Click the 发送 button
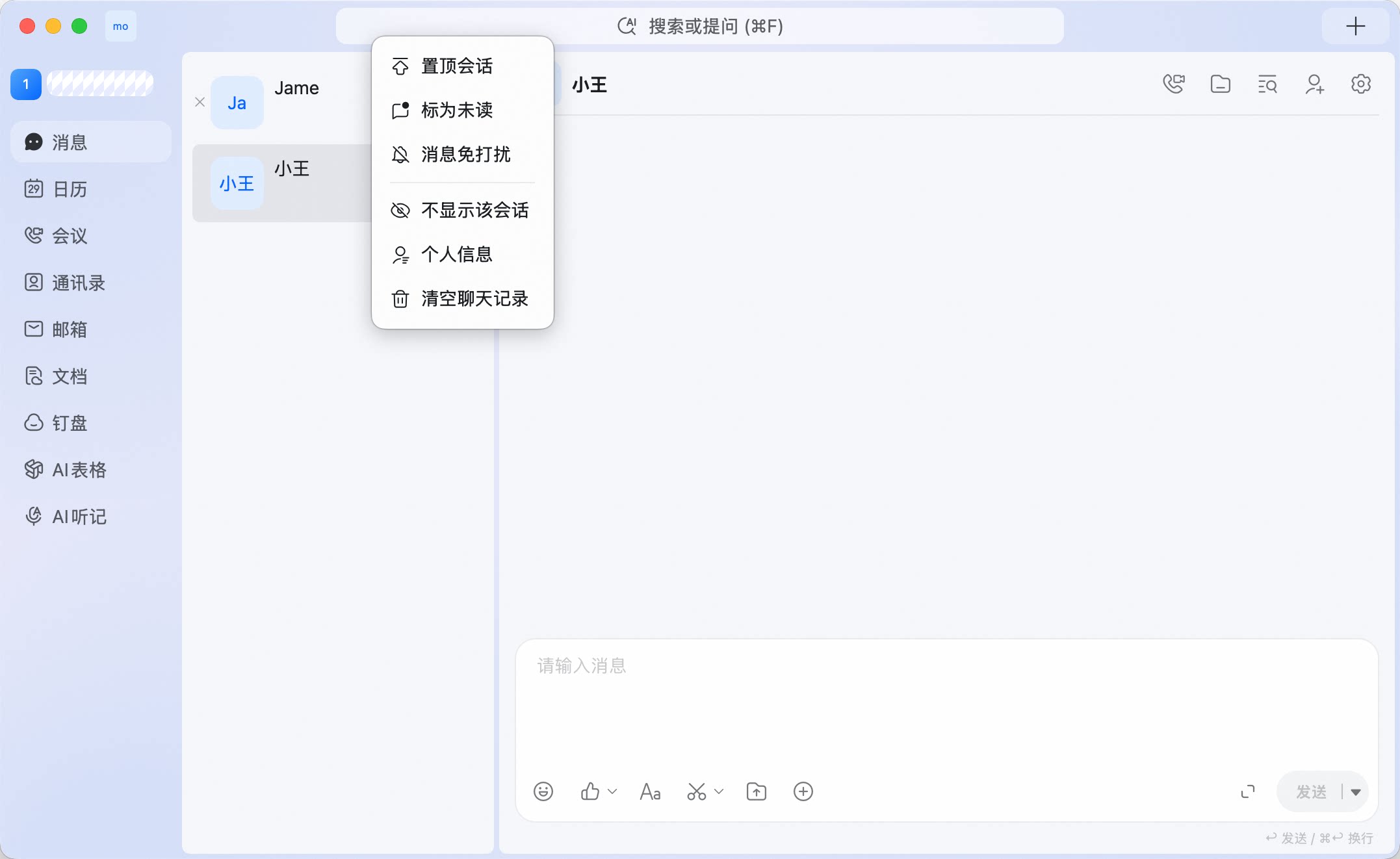This screenshot has height=859, width=1400. click(x=1311, y=792)
